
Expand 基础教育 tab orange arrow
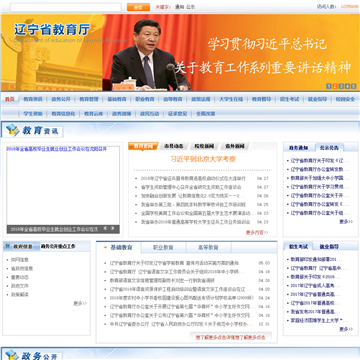105,248
